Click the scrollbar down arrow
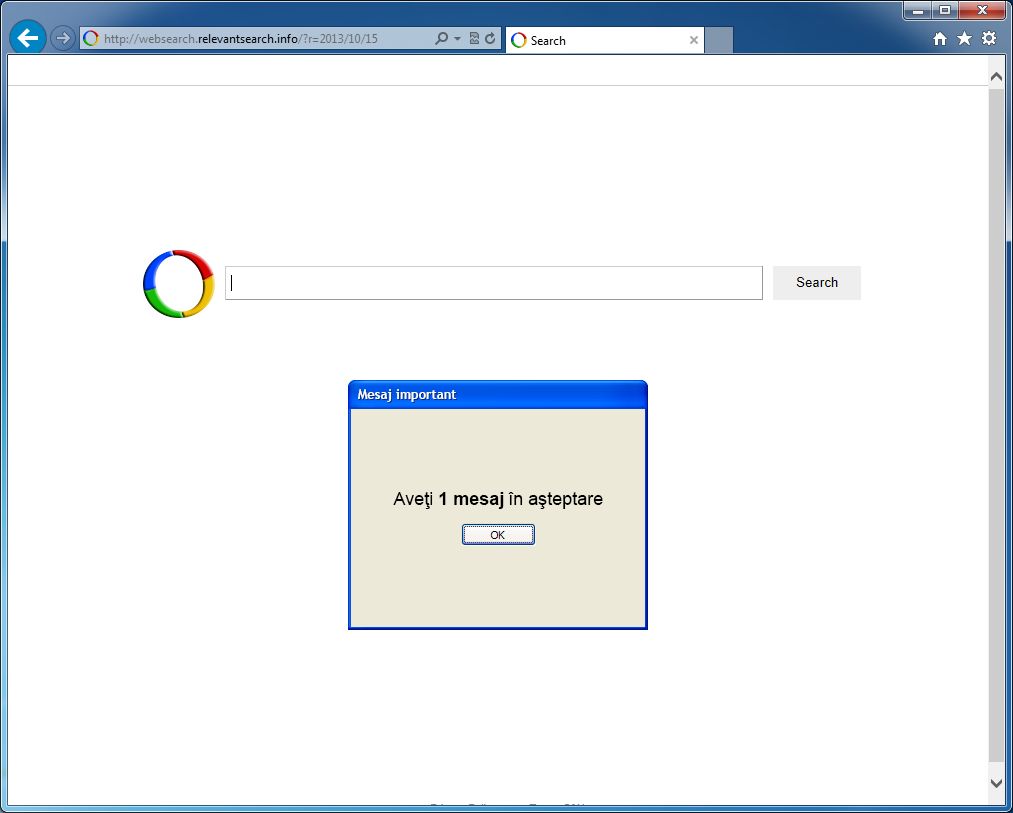The image size is (1013, 813). click(x=996, y=783)
